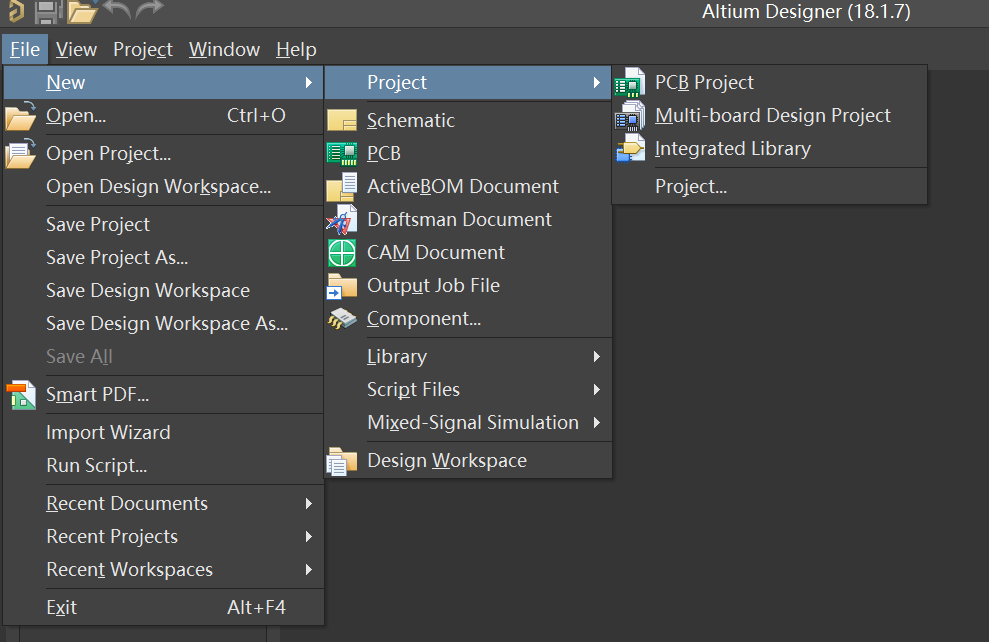
Task: Click Save Design Workspace
Action: point(163,291)
